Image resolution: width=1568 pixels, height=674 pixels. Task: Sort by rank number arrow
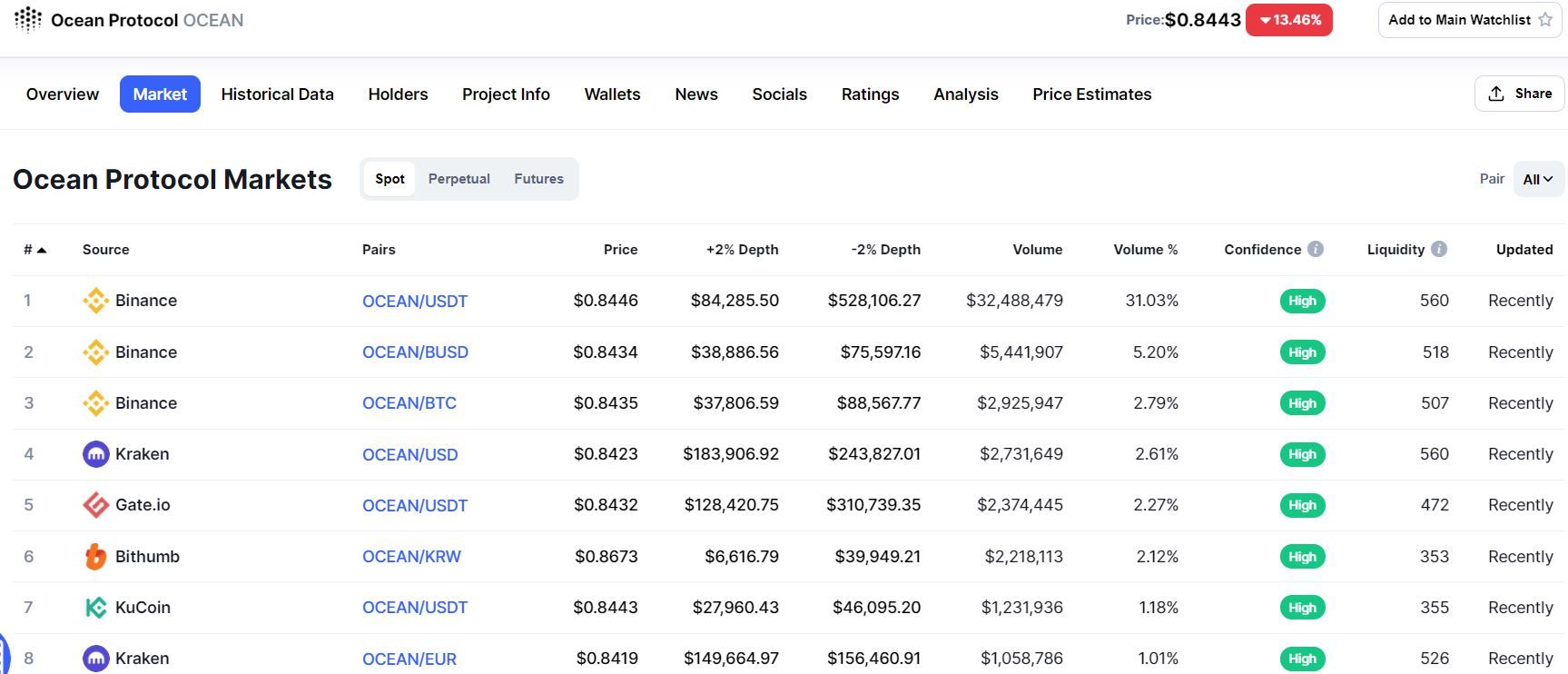click(42, 250)
